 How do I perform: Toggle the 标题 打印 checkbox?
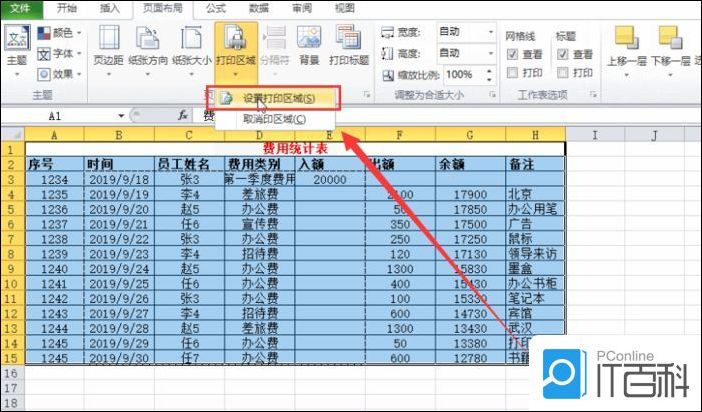coord(563,73)
